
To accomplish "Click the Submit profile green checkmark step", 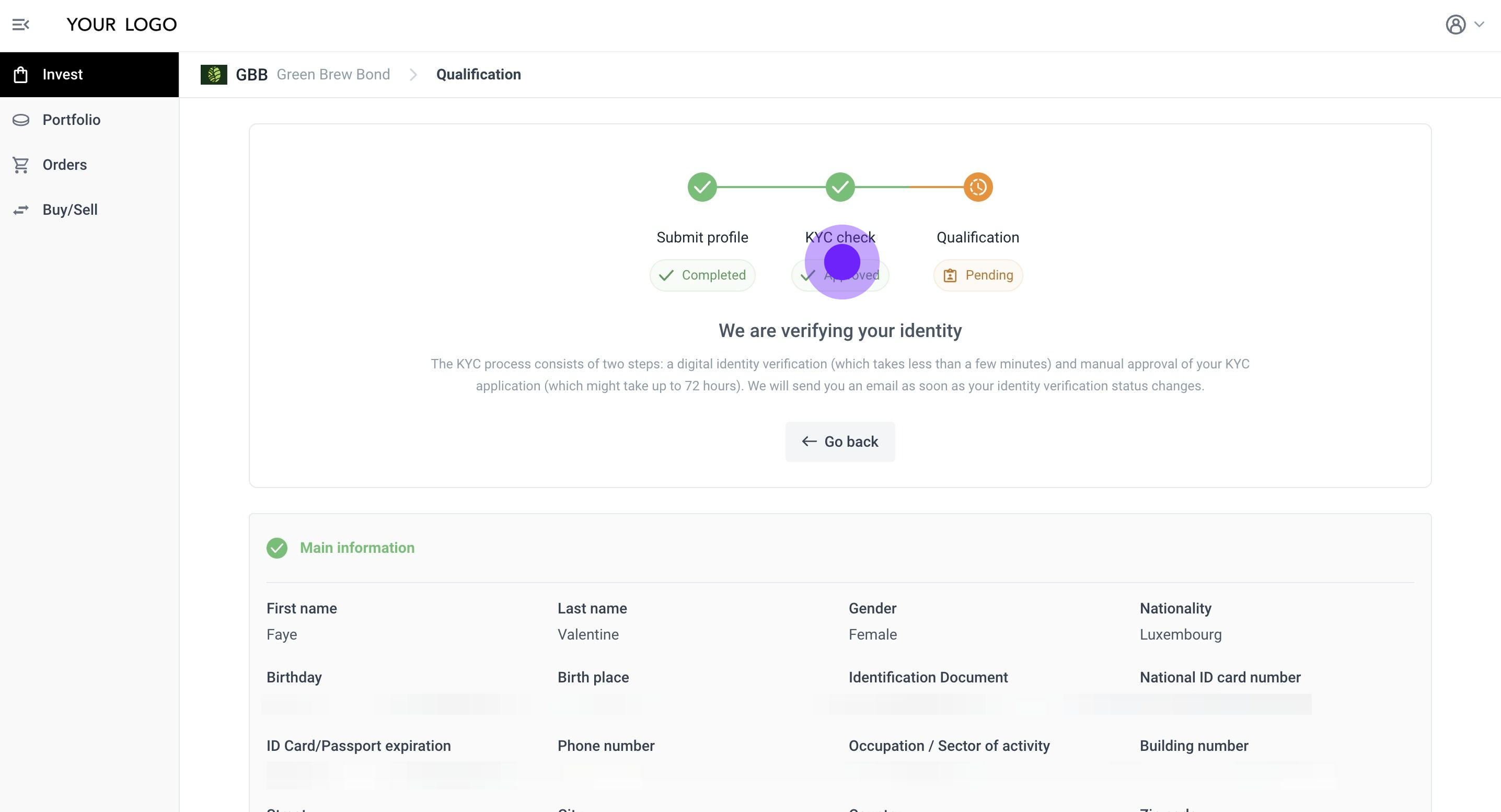I will 702,187.
